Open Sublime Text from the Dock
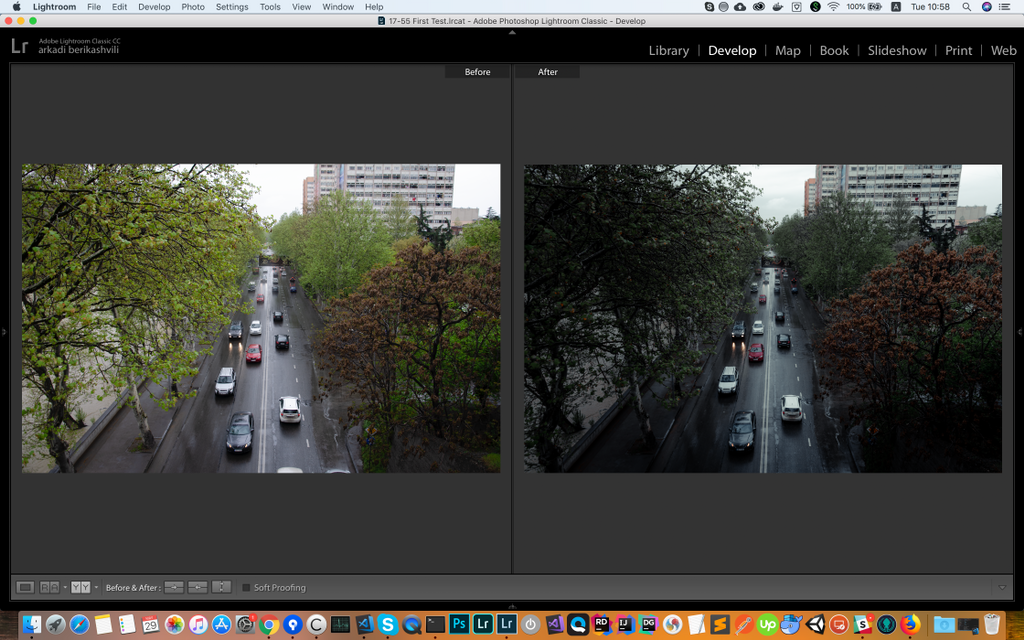Viewport: 1024px width, 640px height. [x=719, y=624]
